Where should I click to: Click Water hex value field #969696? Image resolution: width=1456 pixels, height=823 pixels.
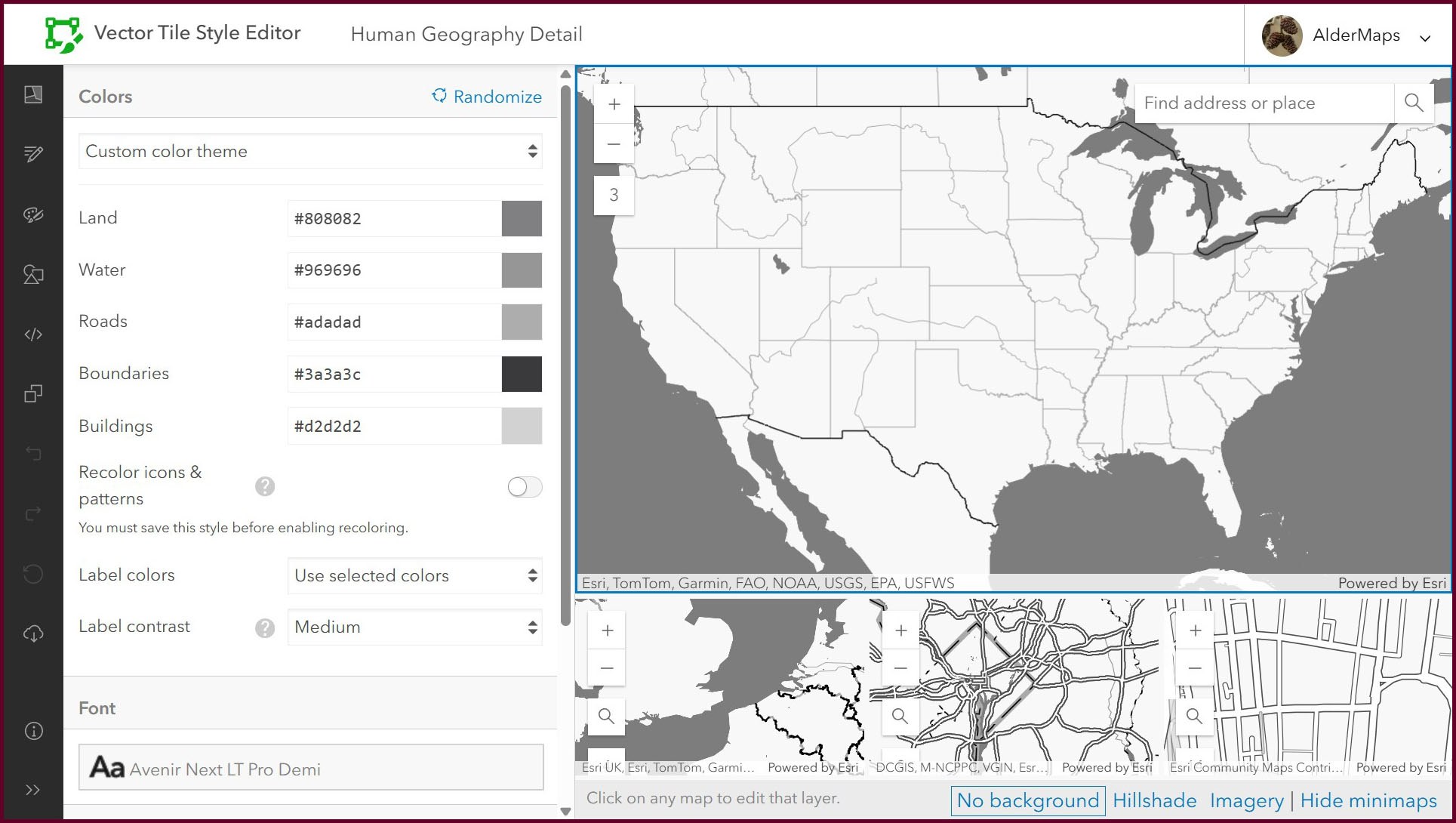coord(394,270)
